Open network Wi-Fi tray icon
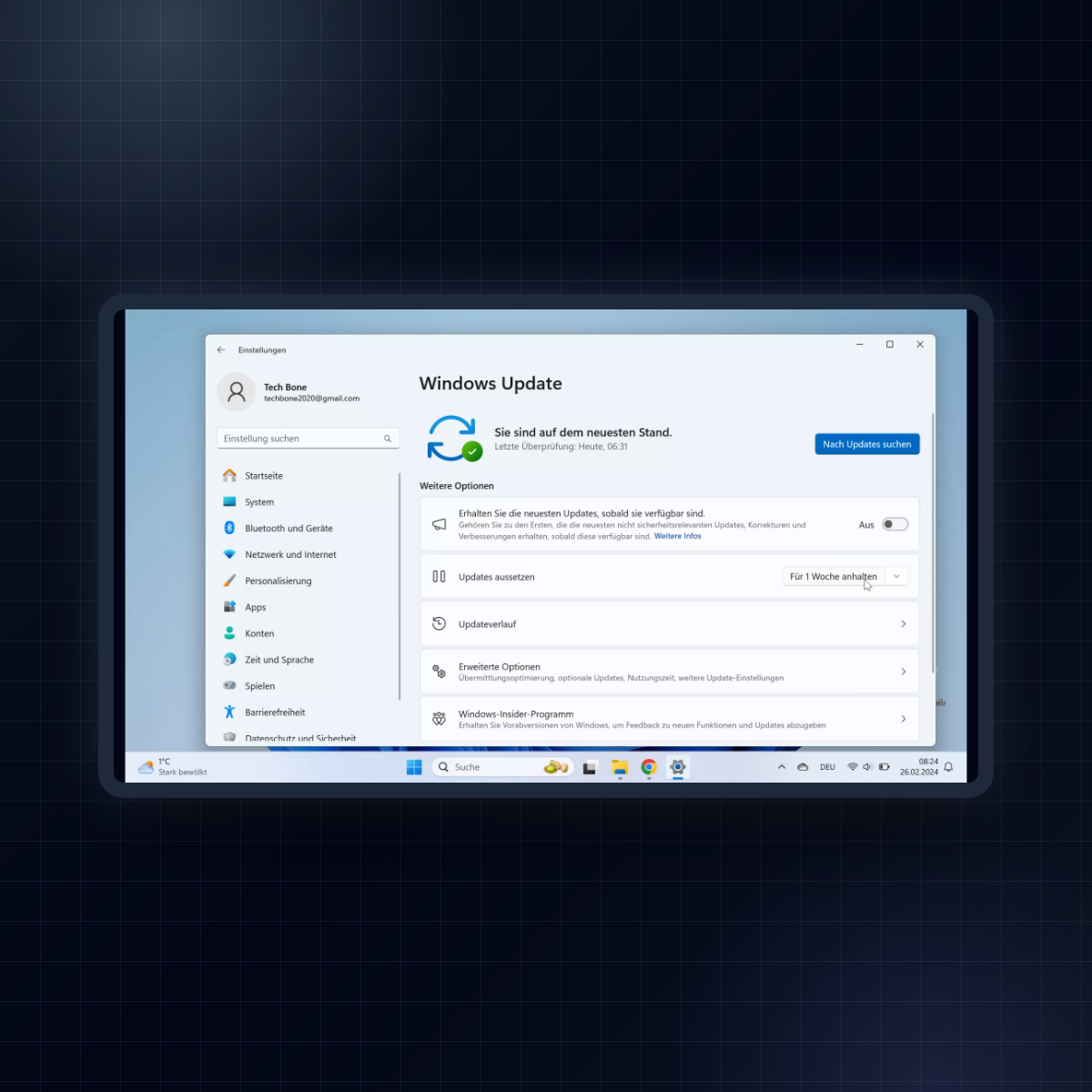This screenshot has height=1092, width=1092. coord(853,767)
